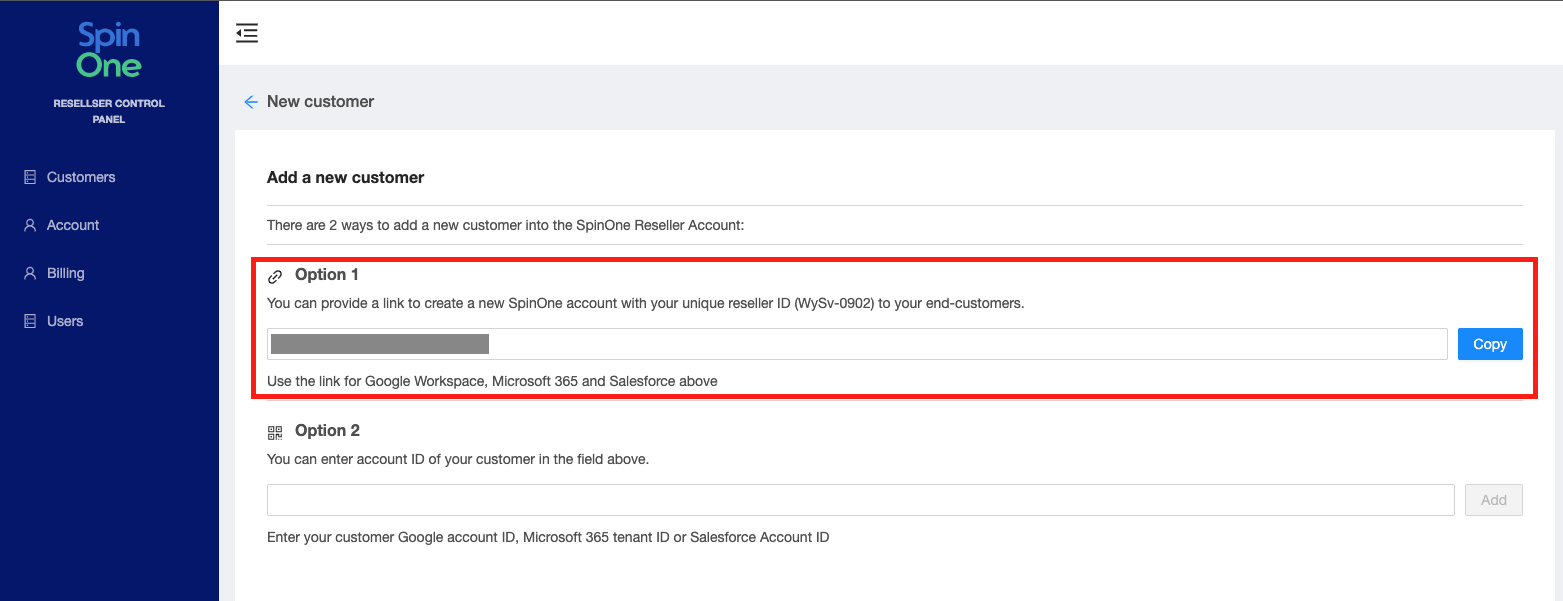Image resolution: width=1563 pixels, height=601 pixels.
Task: Click the Account person icon in the sidebar
Action: pyautogui.click(x=30, y=225)
